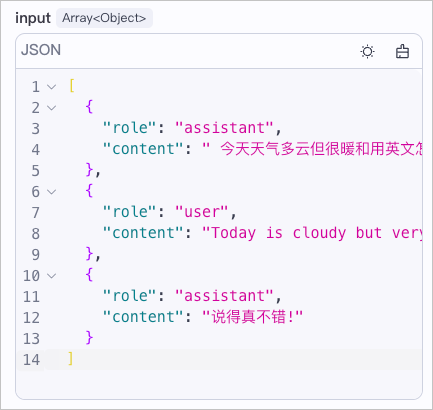Click the "assistant" value on line 11
This screenshot has height=410, width=433.
click(224, 296)
